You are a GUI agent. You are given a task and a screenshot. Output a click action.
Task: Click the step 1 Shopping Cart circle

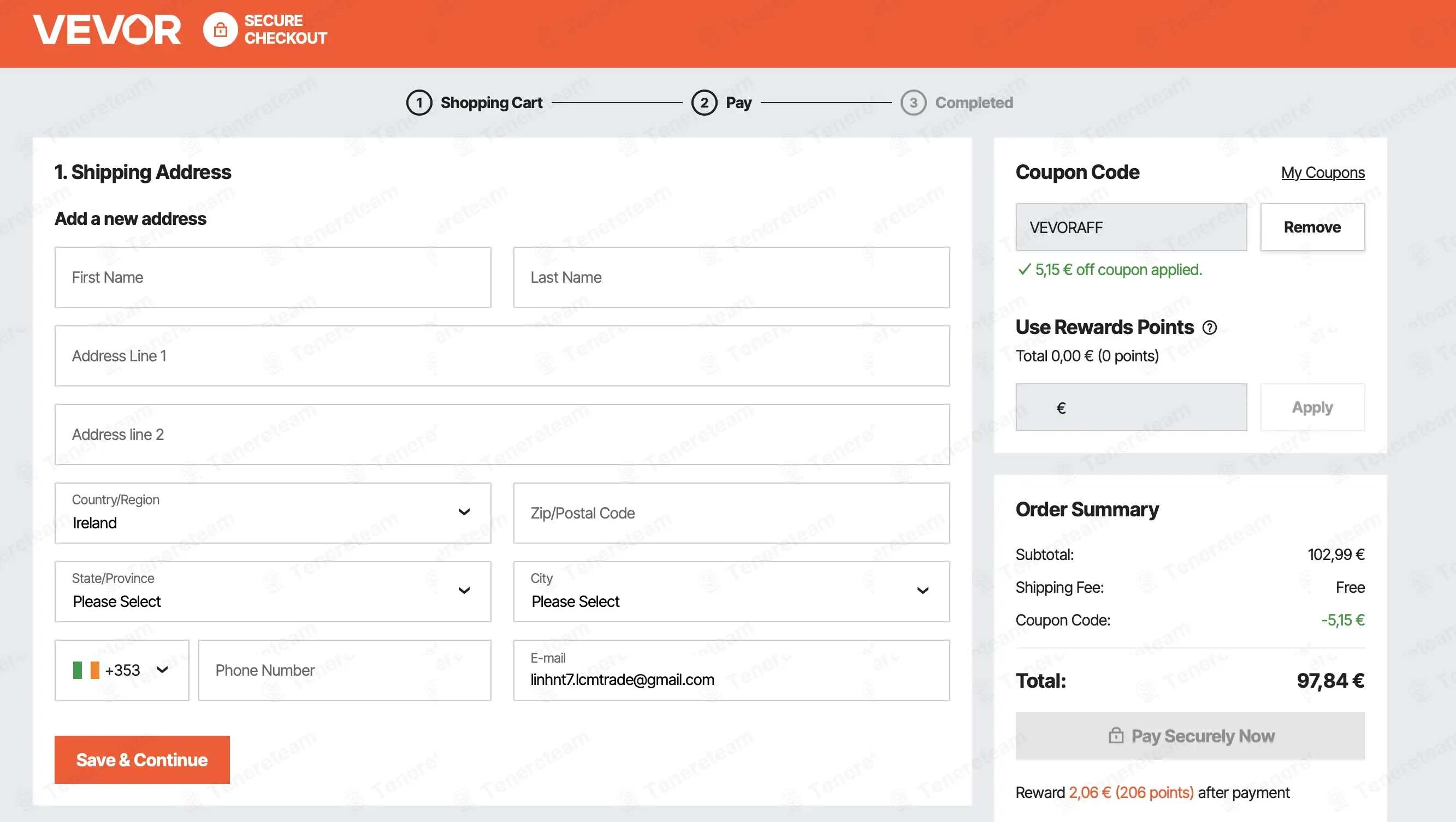click(x=419, y=103)
